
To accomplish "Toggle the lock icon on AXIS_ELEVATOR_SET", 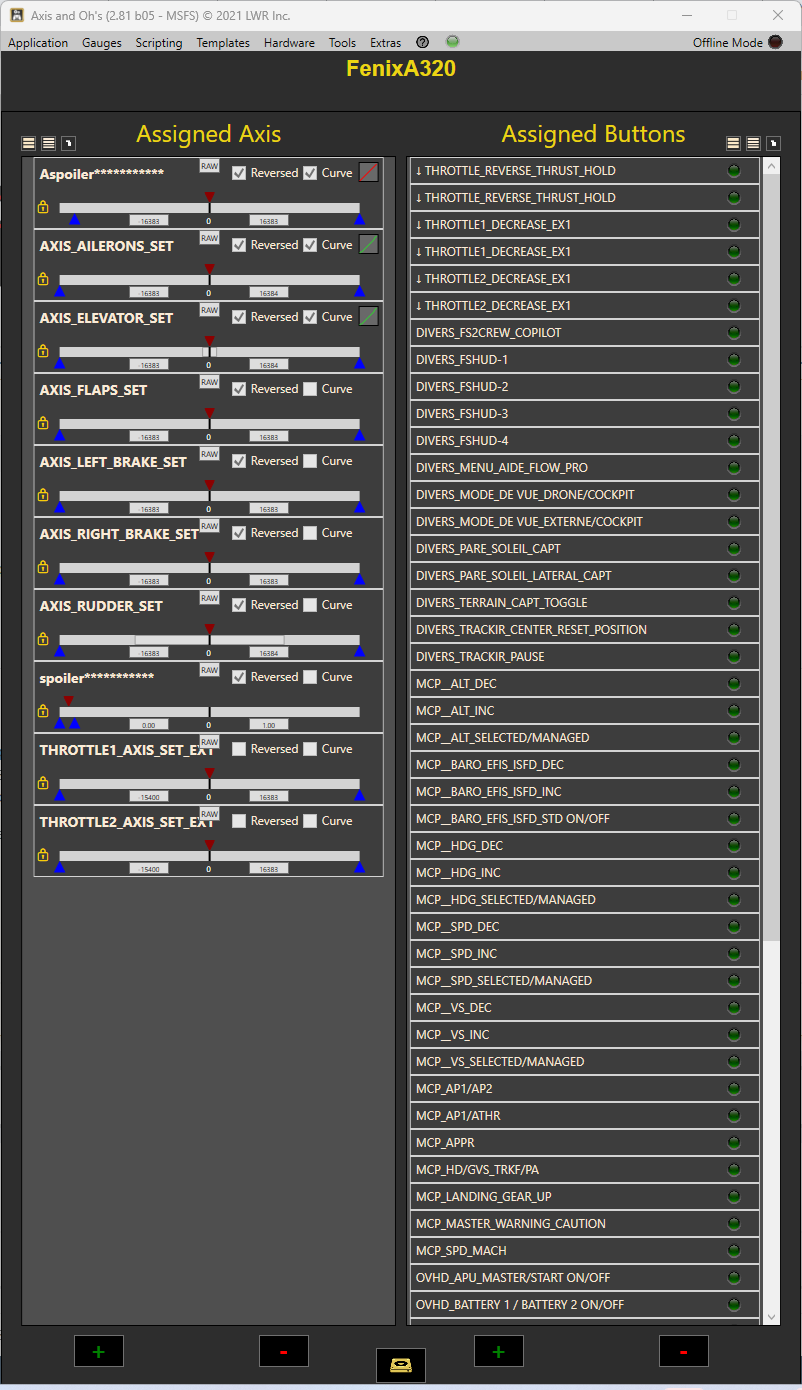I will point(42,351).
